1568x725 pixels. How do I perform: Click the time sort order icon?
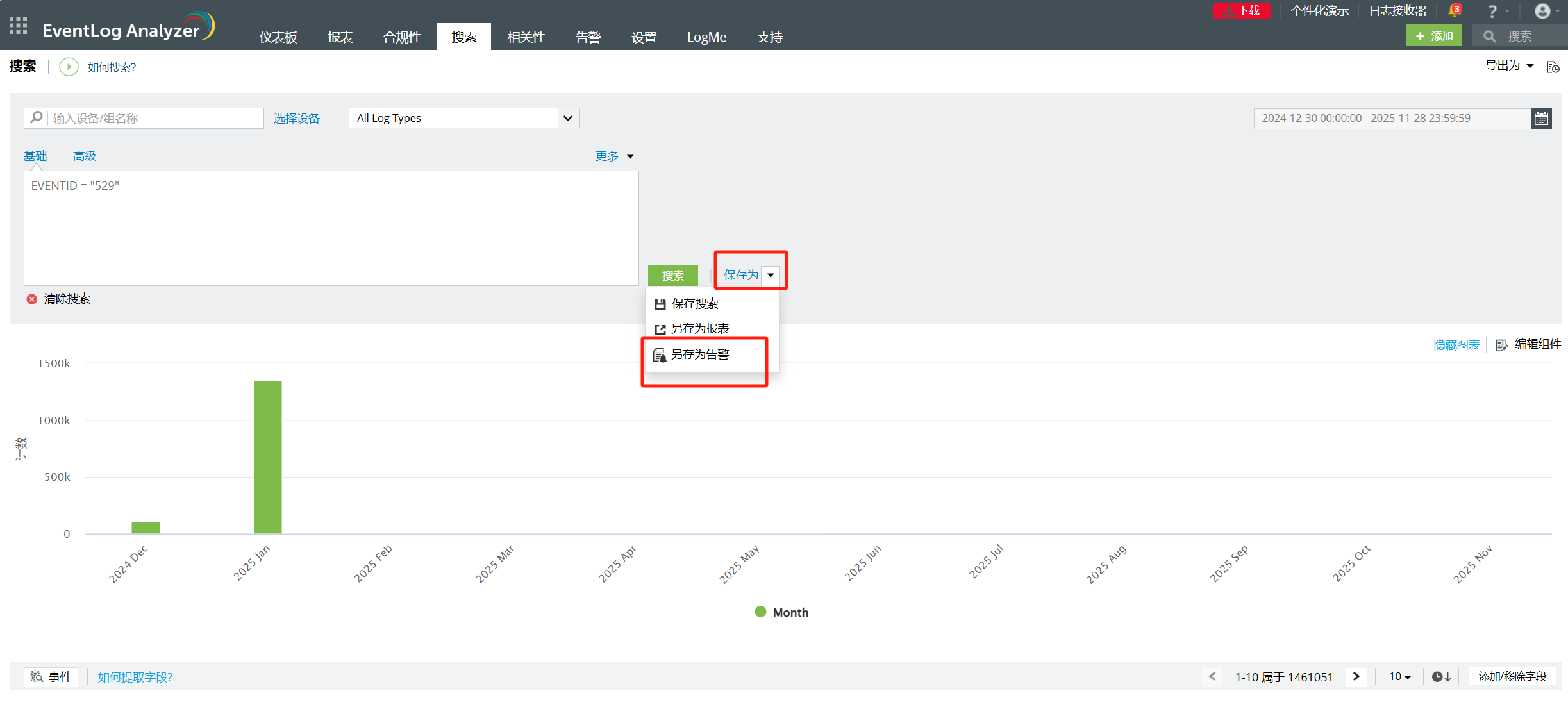[1441, 677]
